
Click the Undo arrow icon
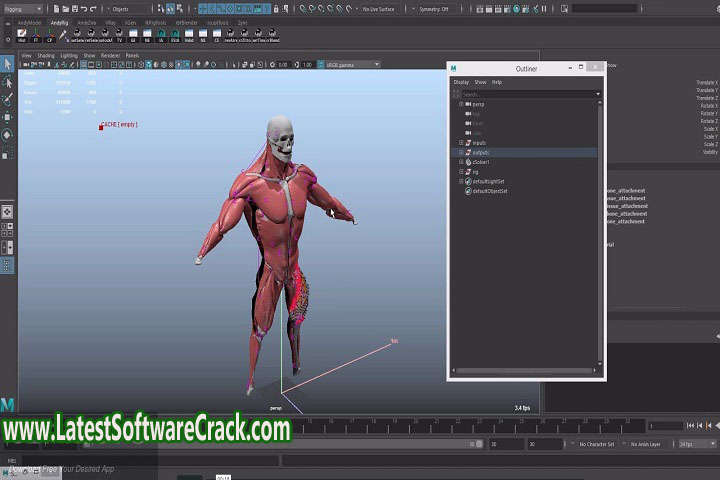[84, 9]
